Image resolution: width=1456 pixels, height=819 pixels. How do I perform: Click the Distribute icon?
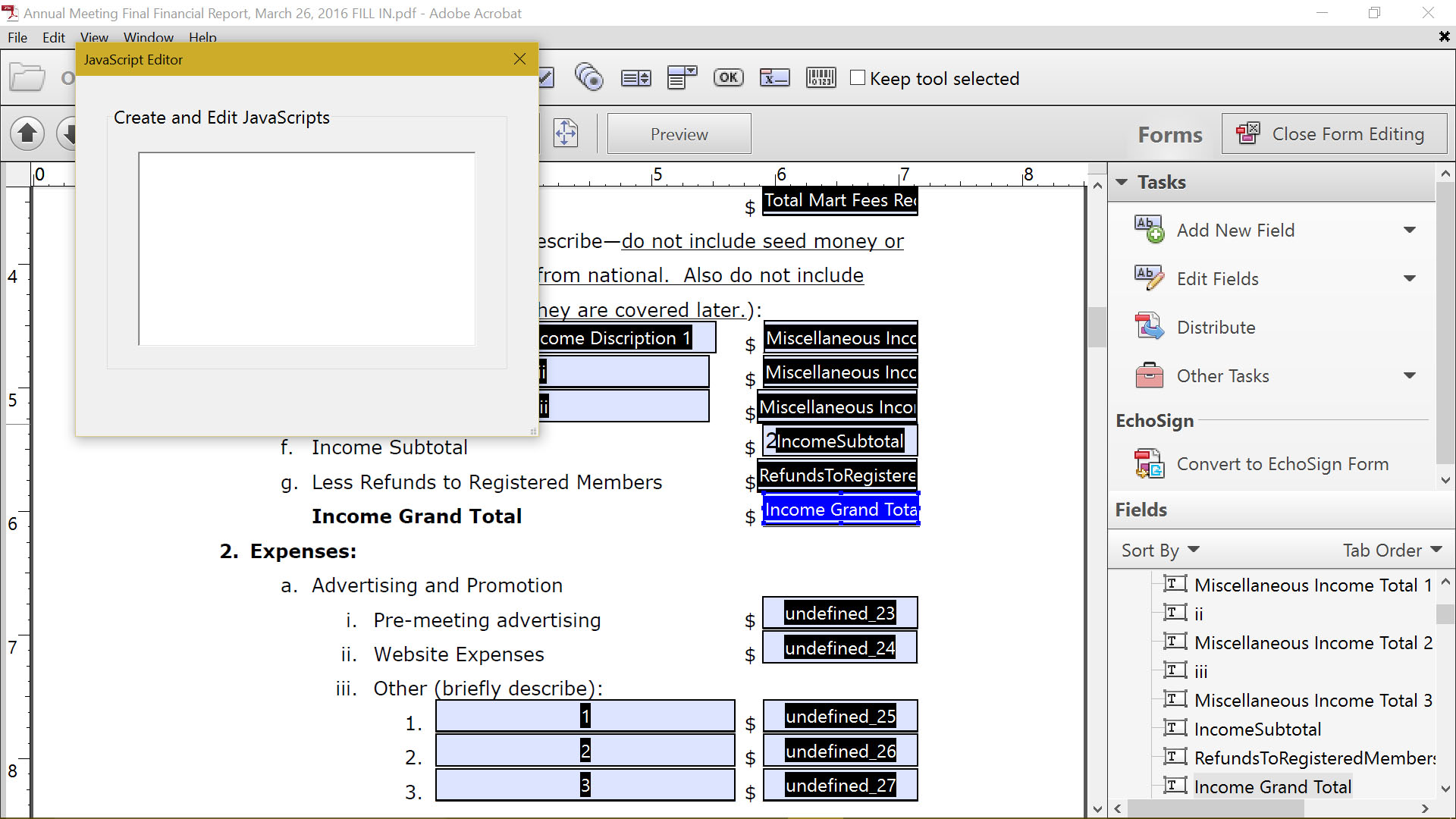[x=1149, y=326]
